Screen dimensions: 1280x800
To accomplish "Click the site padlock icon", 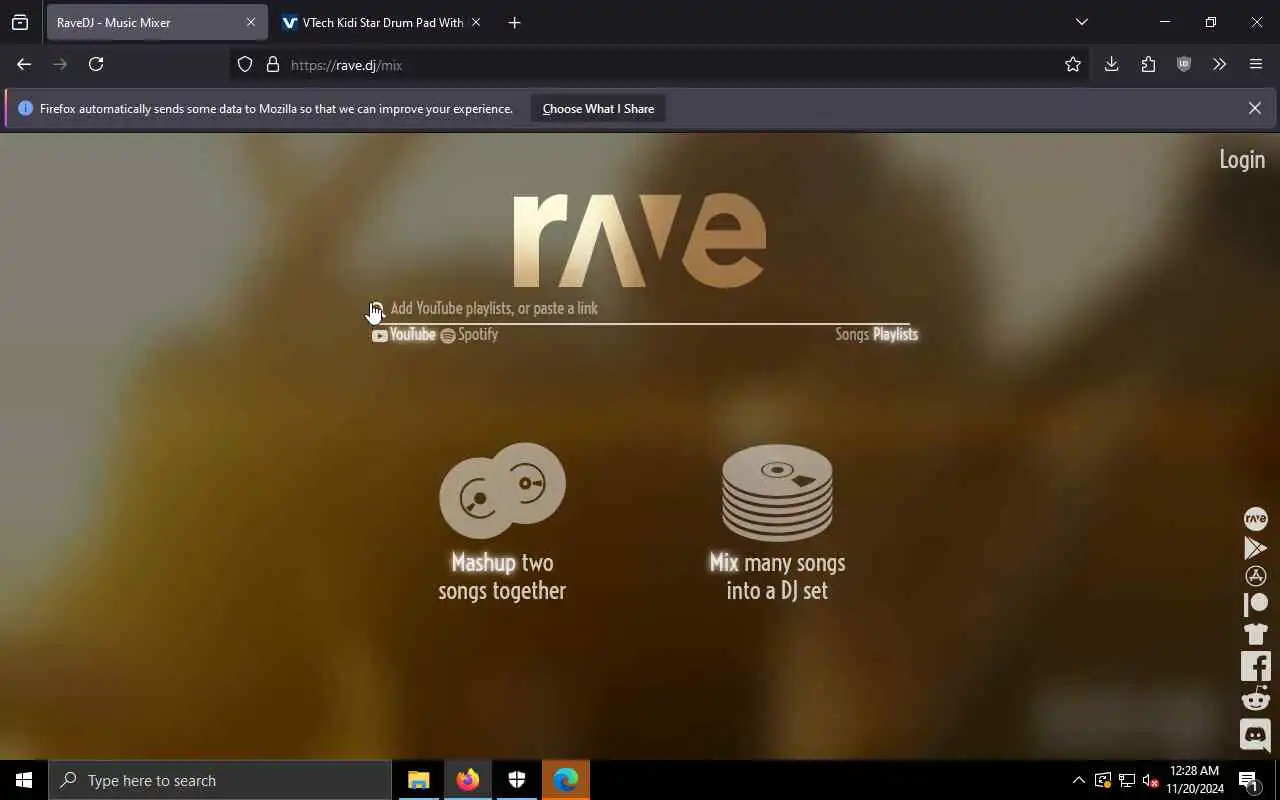I will tap(272, 64).
